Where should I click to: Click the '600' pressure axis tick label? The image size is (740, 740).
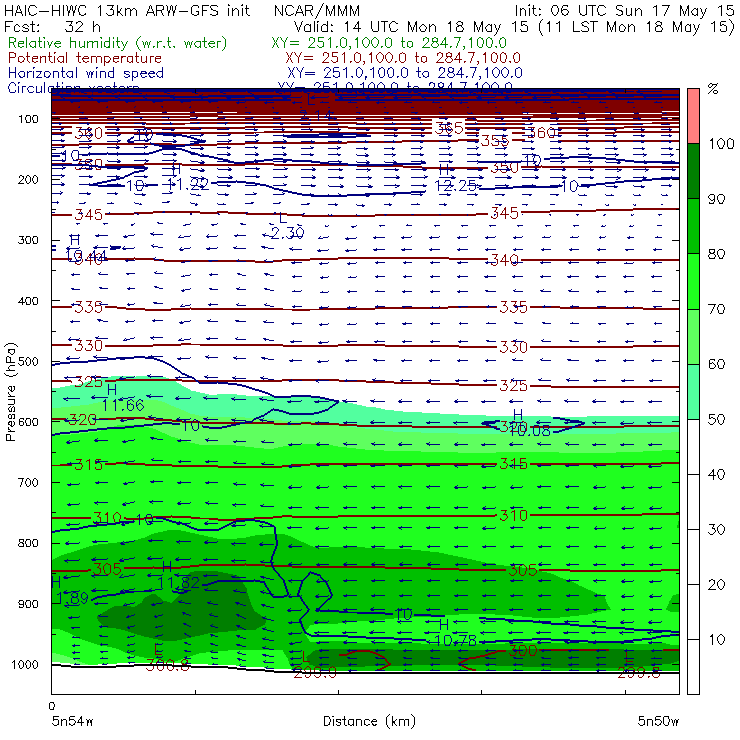28,421
